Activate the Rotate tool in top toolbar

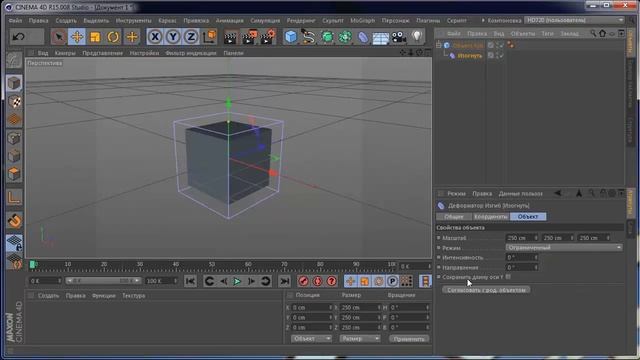click(x=113, y=37)
